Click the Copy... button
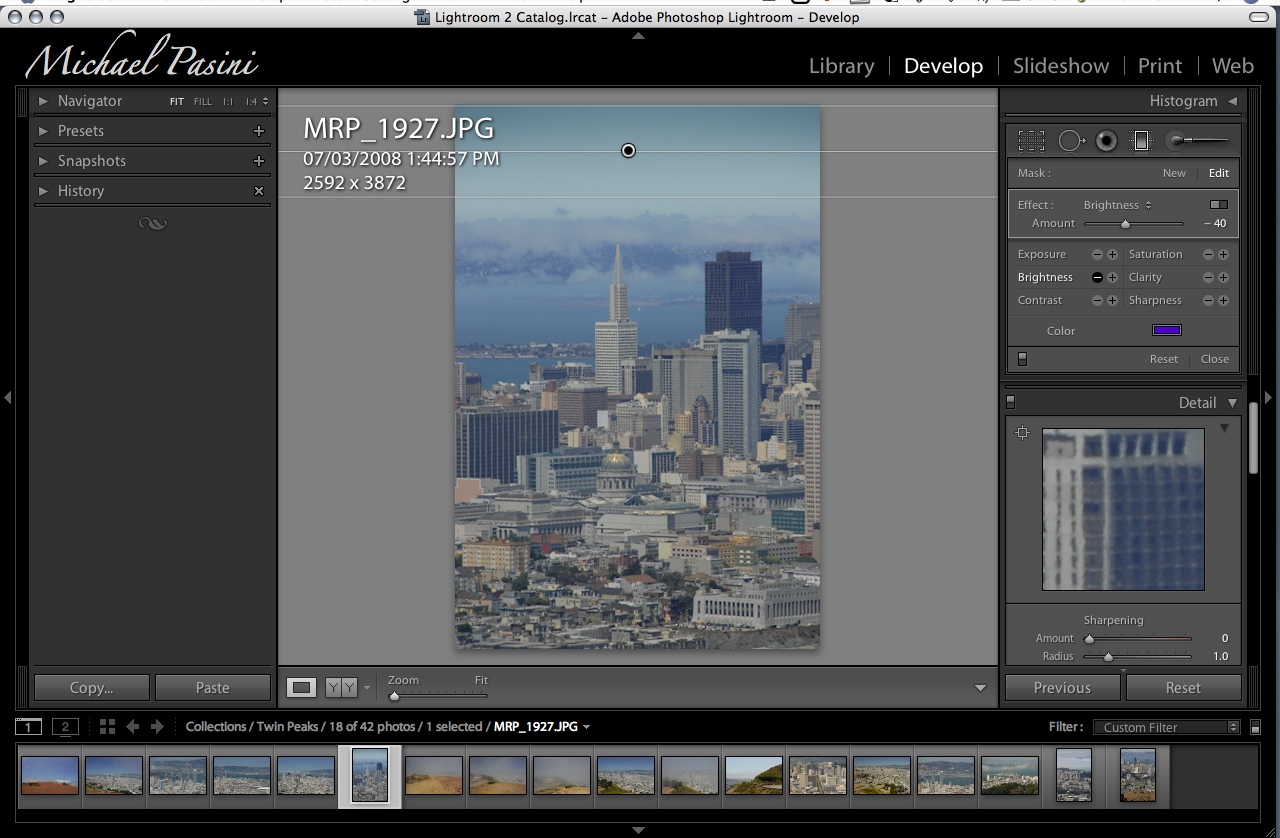Screen dimensions: 1280x838 coord(92,688)
